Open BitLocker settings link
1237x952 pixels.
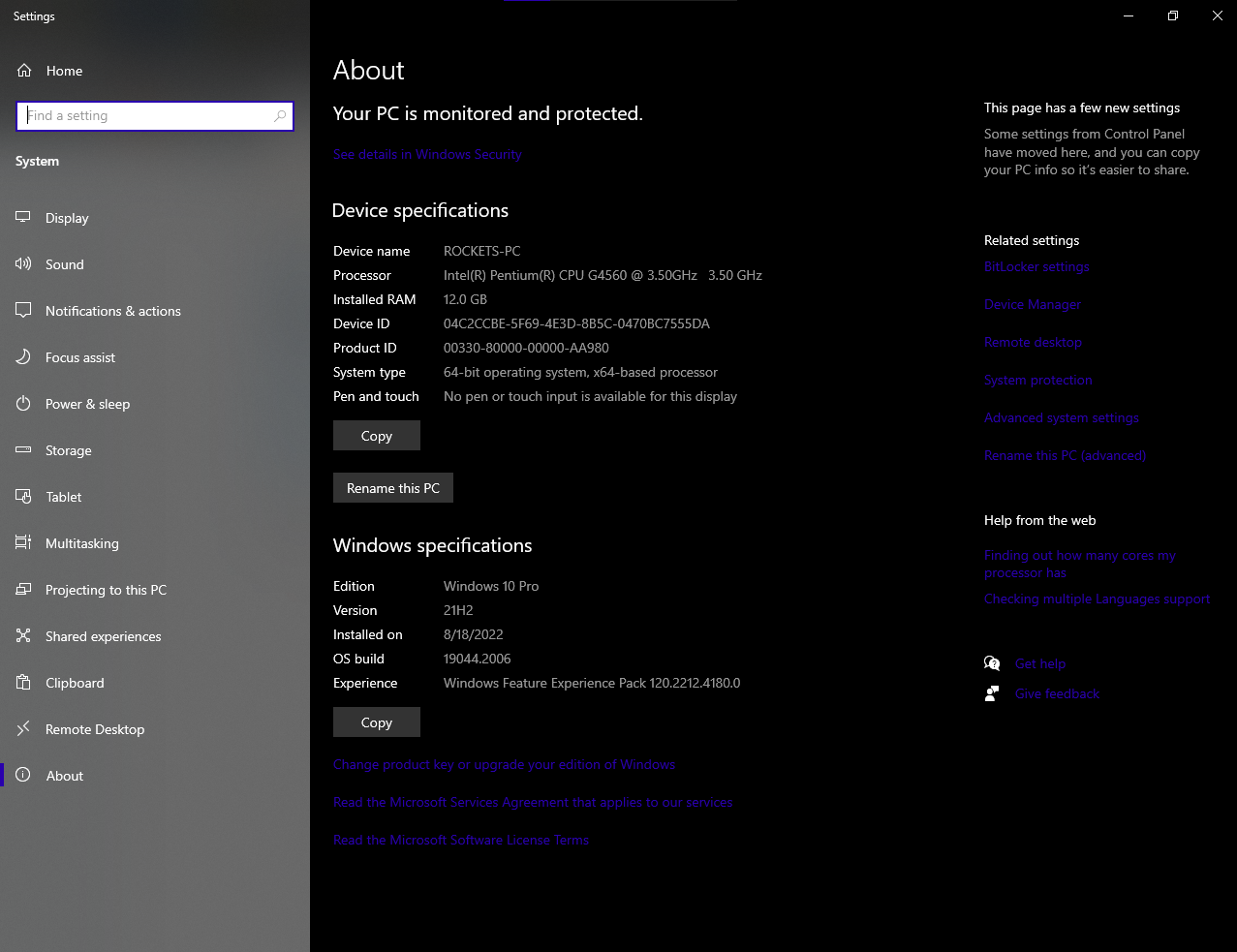(1036, 266)
